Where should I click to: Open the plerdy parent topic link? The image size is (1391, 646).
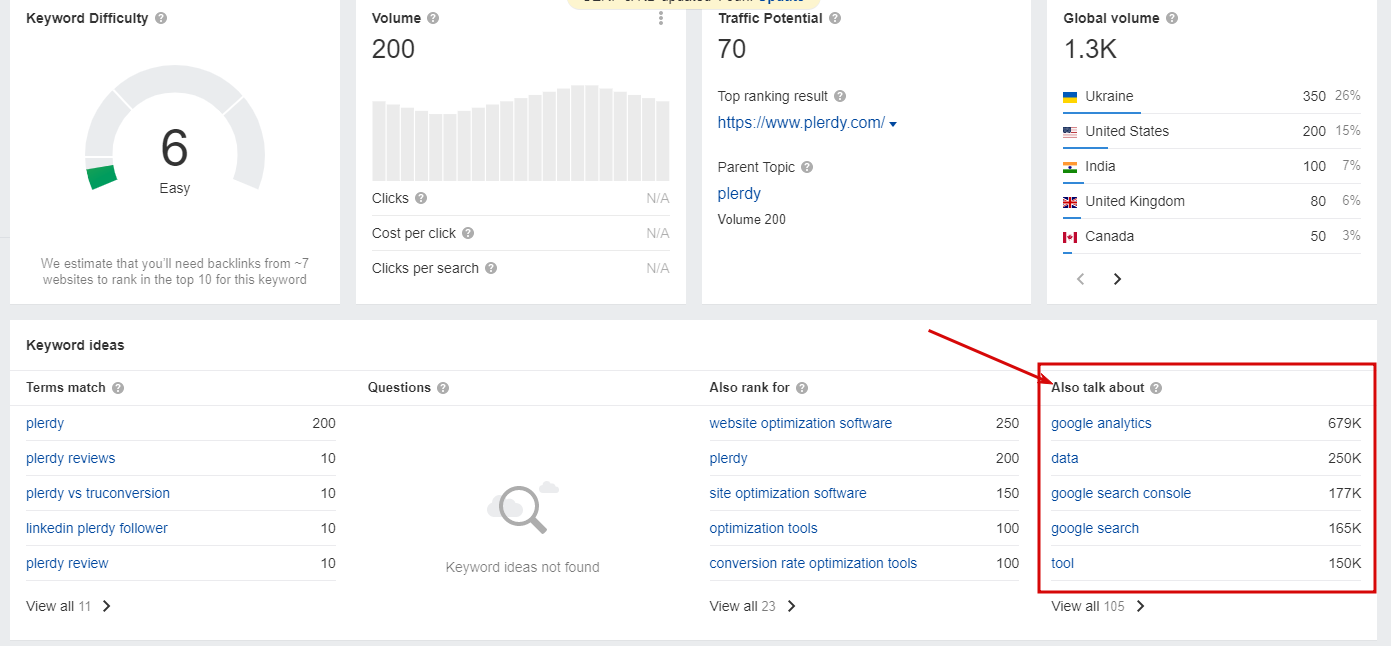pos(739,194)
